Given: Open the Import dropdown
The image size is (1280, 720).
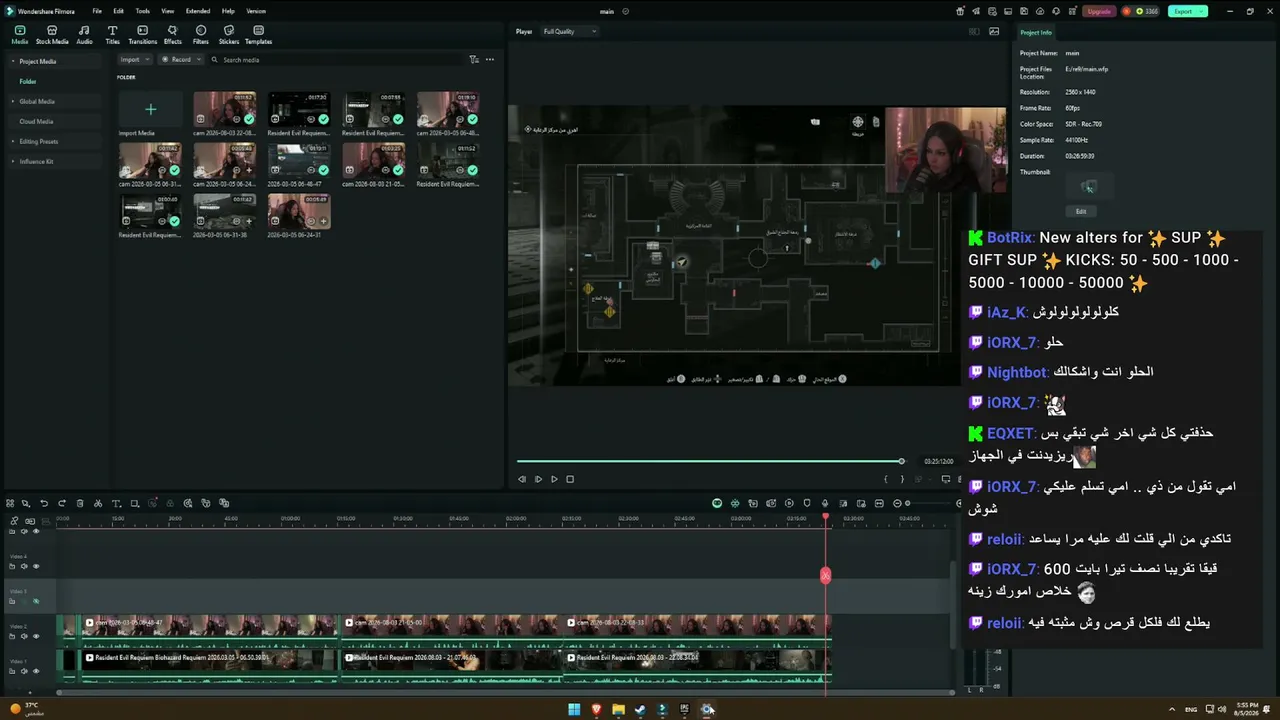Looking at the screenshot, I should click(x=134, y=60).
